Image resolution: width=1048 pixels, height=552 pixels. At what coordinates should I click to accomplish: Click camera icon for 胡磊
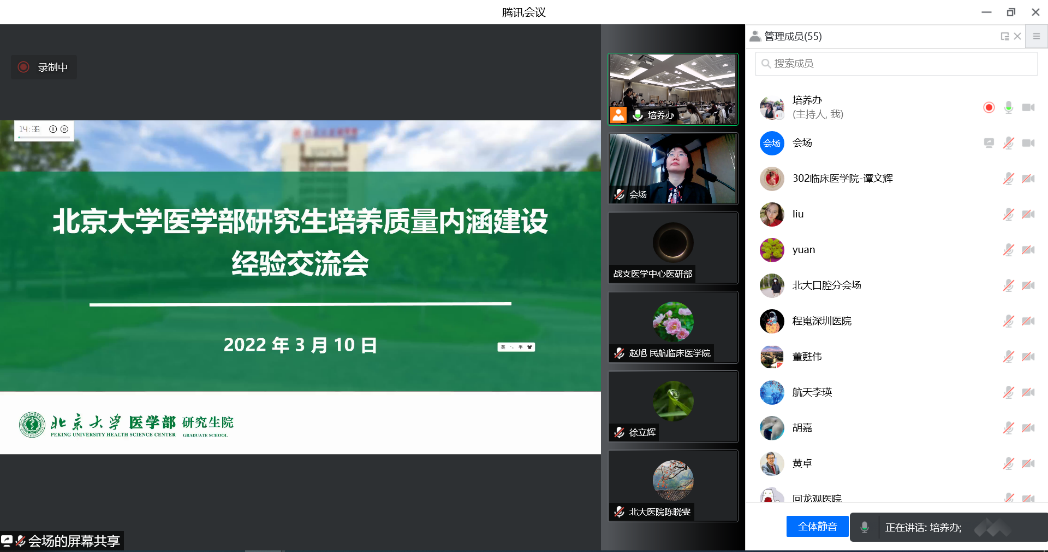click(1028, 428)
